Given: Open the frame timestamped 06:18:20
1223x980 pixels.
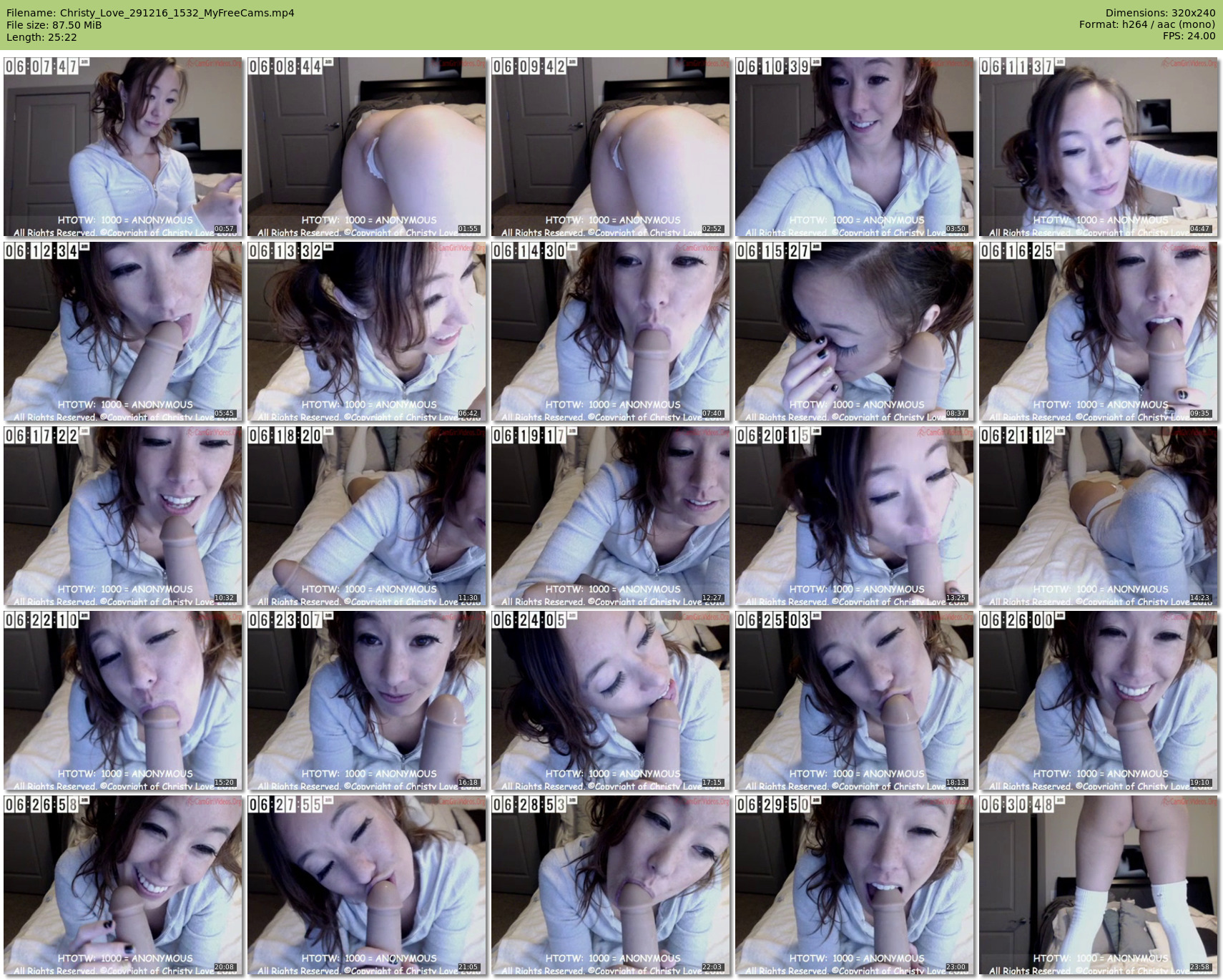Looking at the screenshot, I should pyautogui.click(x=366, y=516).
